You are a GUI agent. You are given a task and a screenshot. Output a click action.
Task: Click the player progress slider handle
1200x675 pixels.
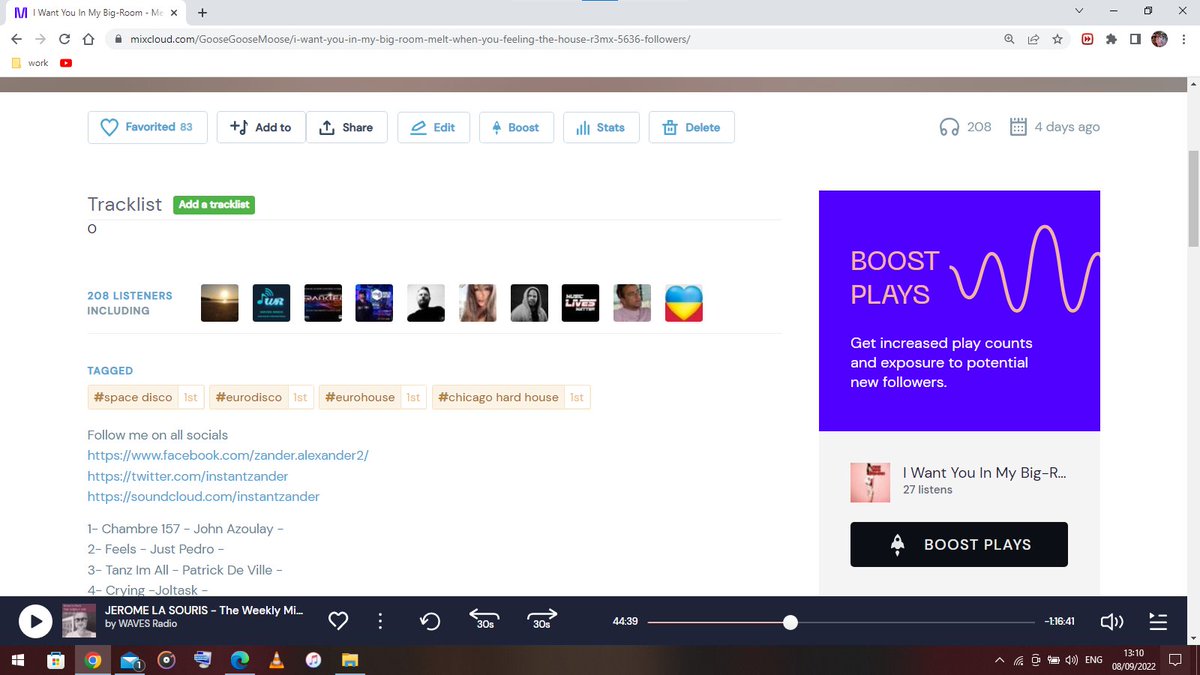tap(790, 622)
